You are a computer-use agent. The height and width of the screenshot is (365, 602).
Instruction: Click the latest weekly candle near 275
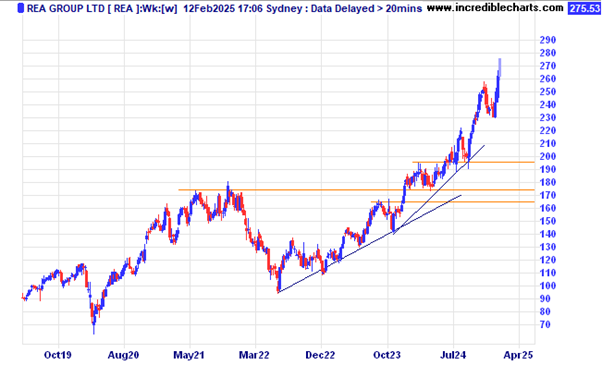click(x=500, y=68)
